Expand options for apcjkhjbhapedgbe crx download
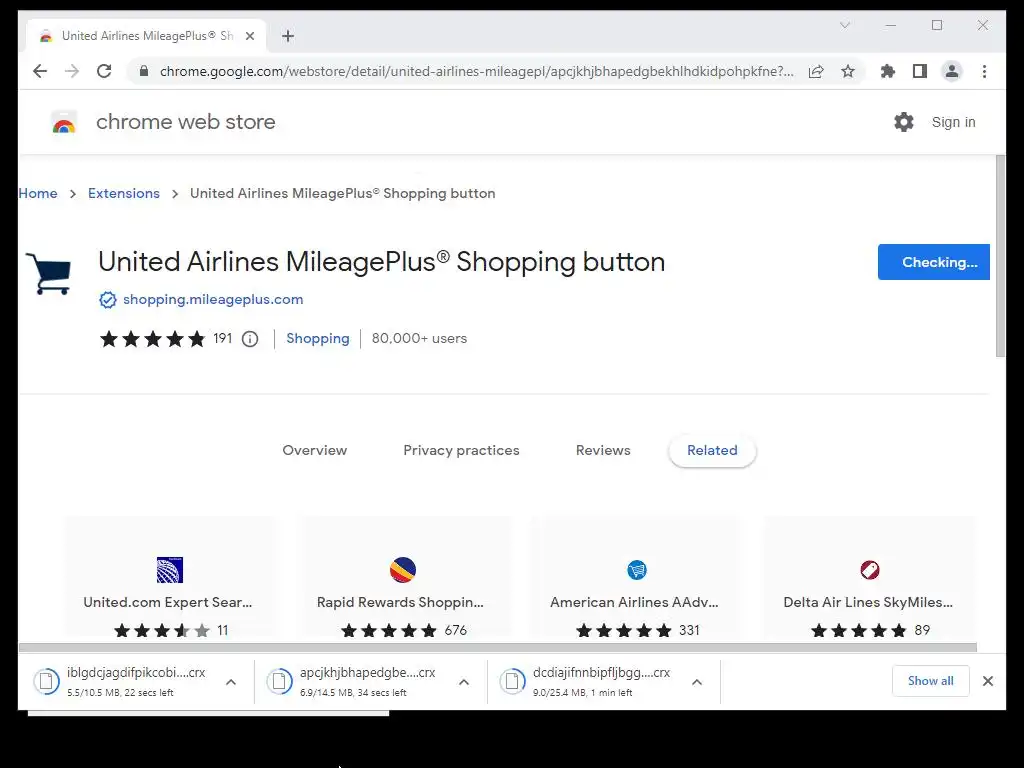Screen dimensions: 1024x768 [x=464, y=682]
